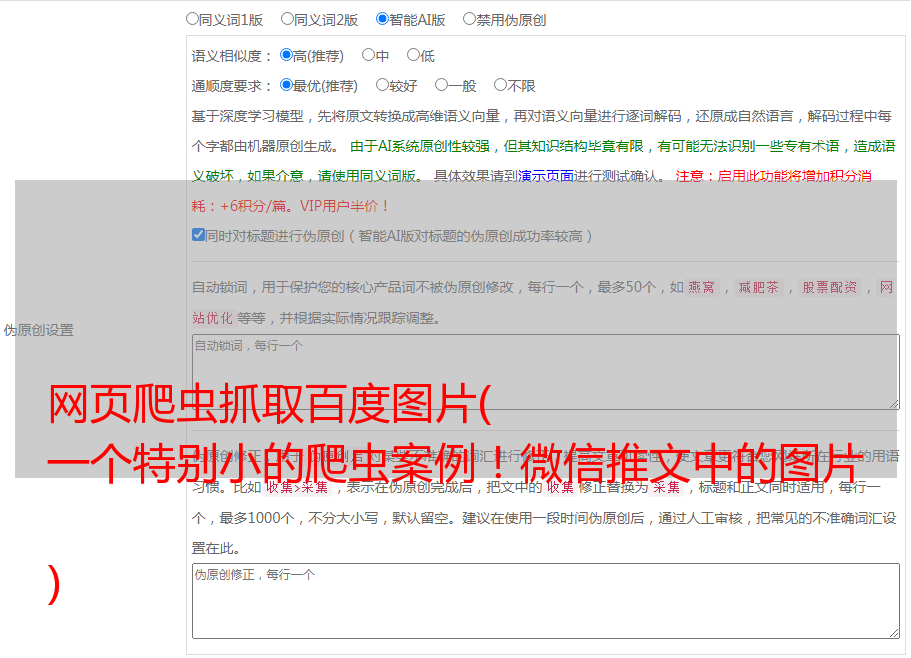Screen dimensions: 911x658
Task: Click the 伪原创修正 text area resize handle
Action: [894, 633]
